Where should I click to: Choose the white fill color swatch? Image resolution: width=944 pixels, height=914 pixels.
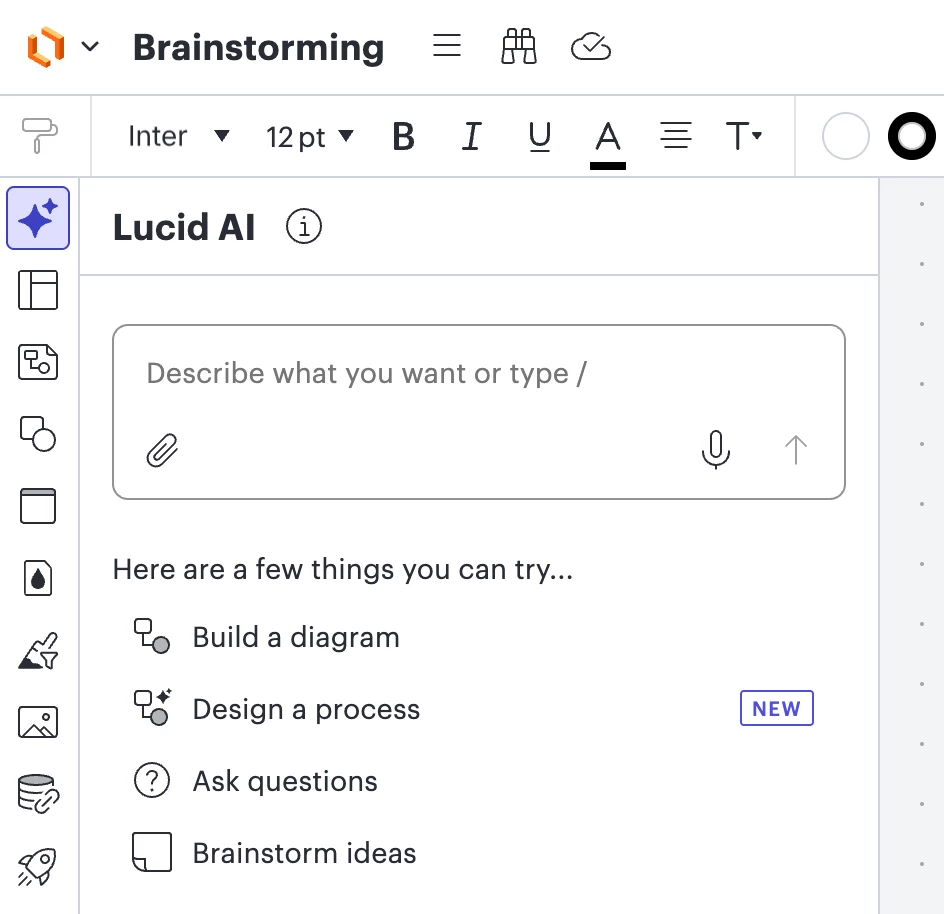(x=845, y=136)
